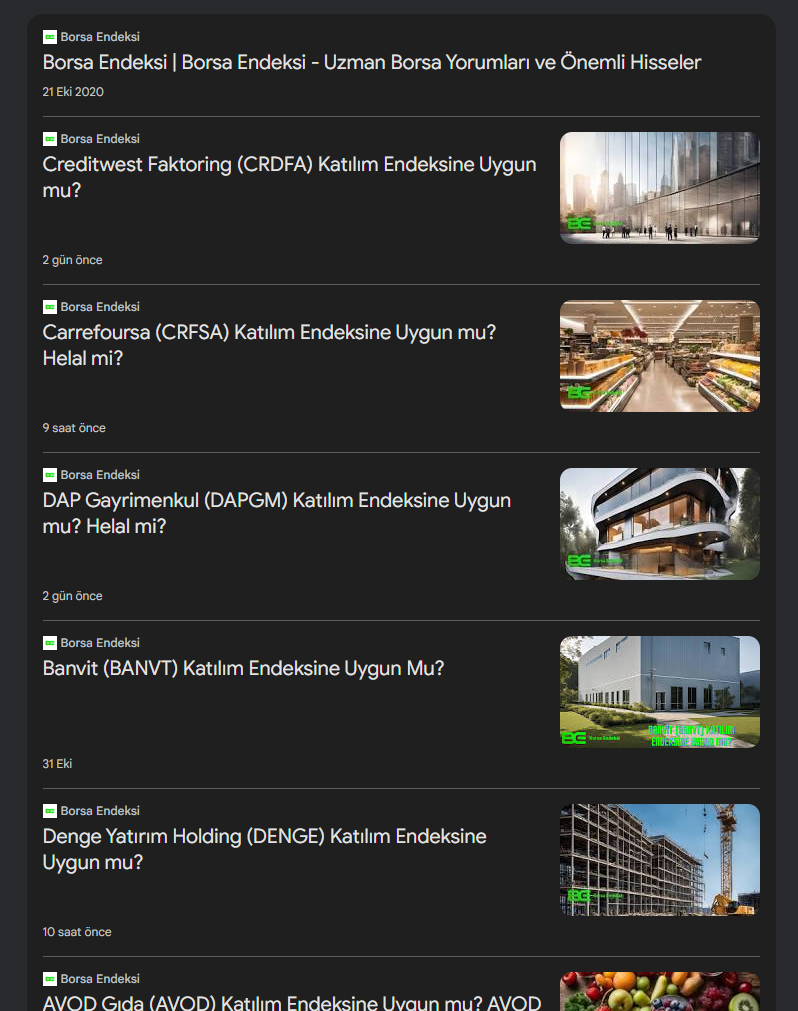Click the Borsa Endeksi source name above Creditwest
798x1011 pixels.
coord(100,139)
